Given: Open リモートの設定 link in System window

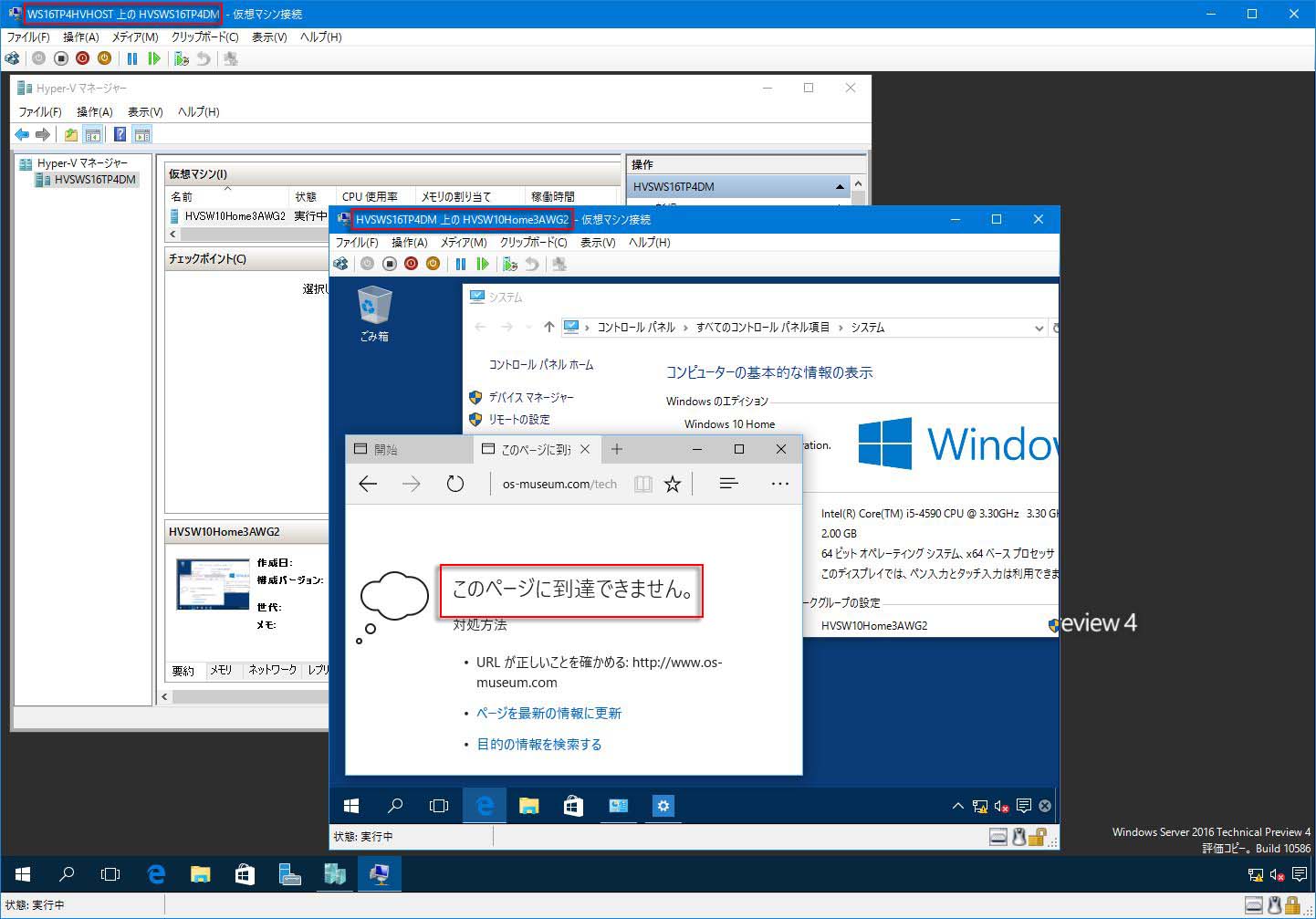Looking at the screenshot, I should (519, 420).
